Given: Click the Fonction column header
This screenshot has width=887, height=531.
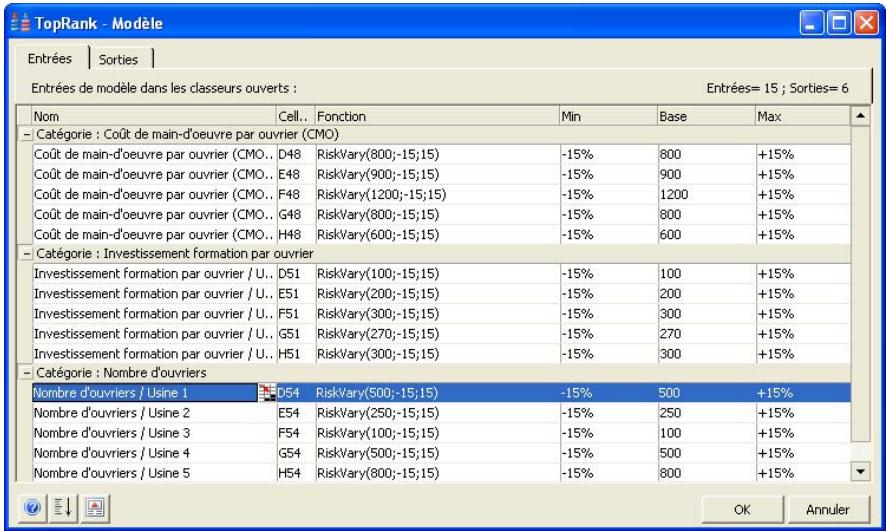Looking at the screenshot, I should click(437, 116).
